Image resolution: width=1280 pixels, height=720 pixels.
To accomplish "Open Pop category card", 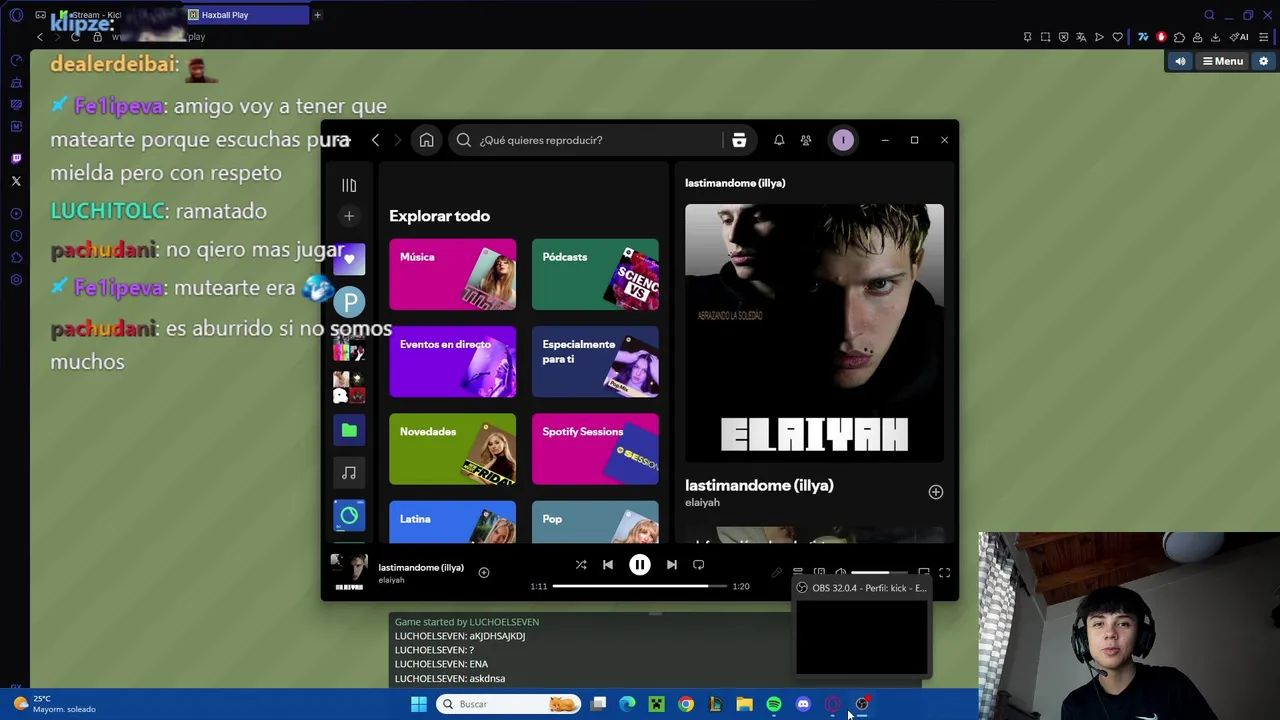I will 595,522.
